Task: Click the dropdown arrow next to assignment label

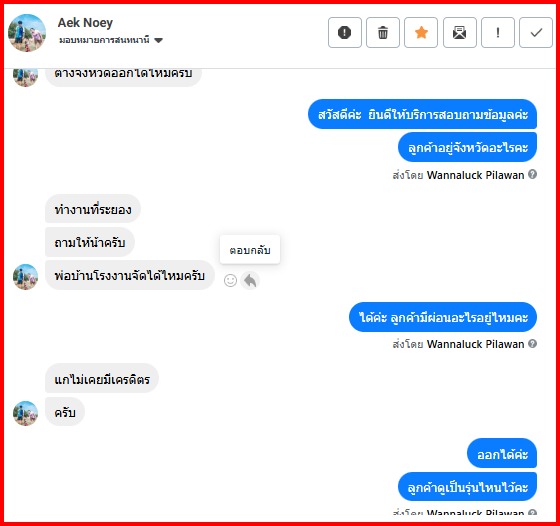Action: 159,40
